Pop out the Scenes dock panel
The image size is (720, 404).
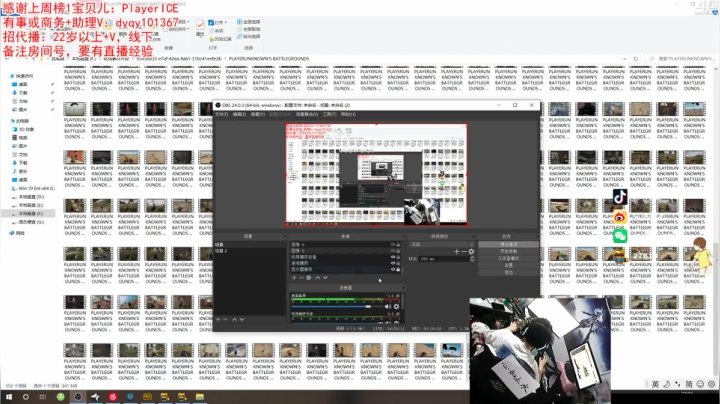pyautogui.click(x=284, y=236)
